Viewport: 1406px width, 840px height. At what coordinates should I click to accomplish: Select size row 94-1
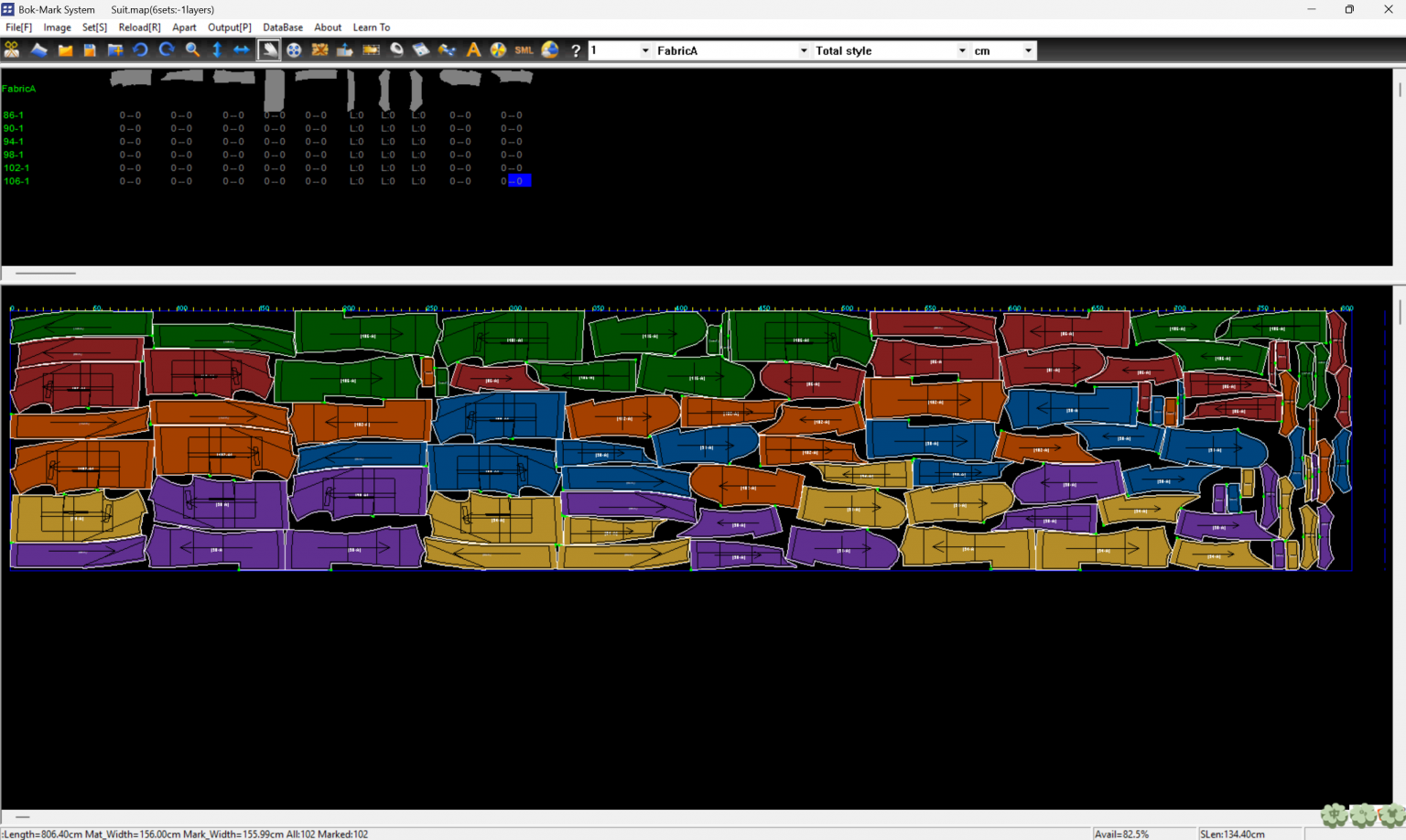point(13,142)
